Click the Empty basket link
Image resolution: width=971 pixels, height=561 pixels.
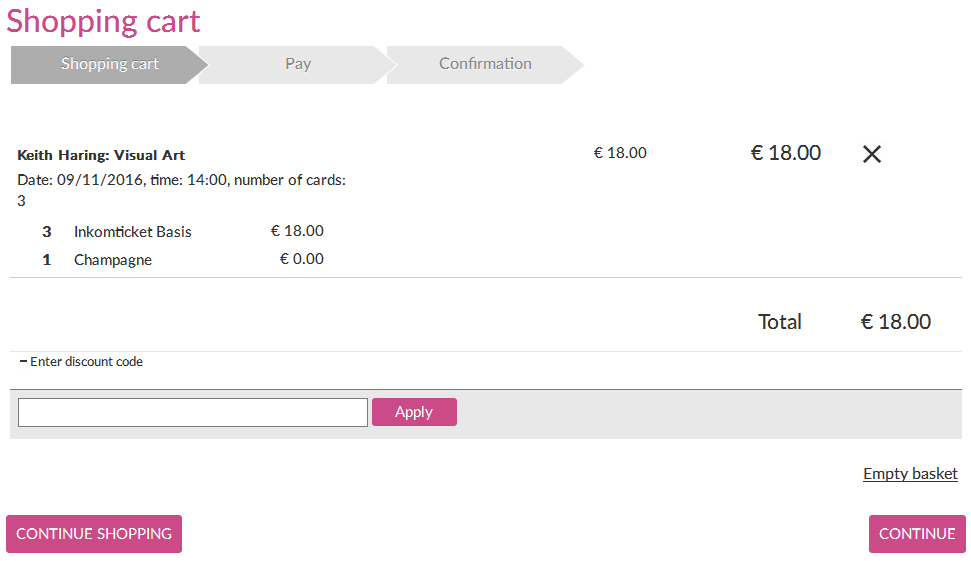coord(910,474)
